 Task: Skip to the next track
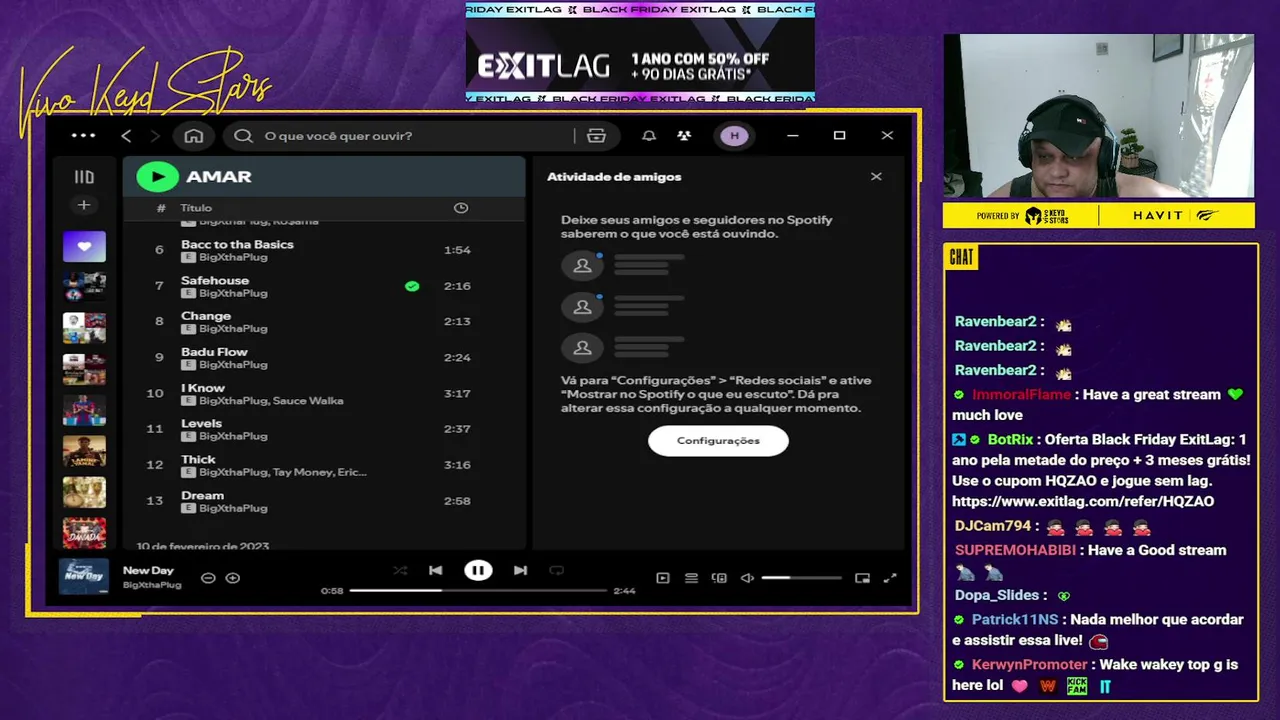click(x=520, y=571)
